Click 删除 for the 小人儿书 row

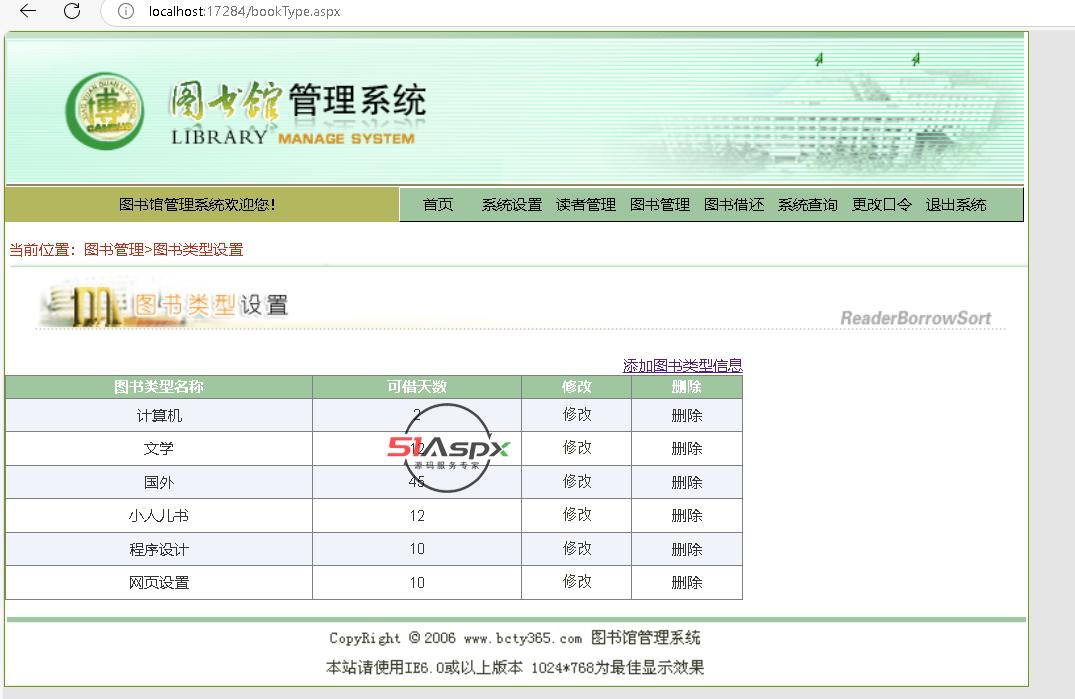point(686,516)
